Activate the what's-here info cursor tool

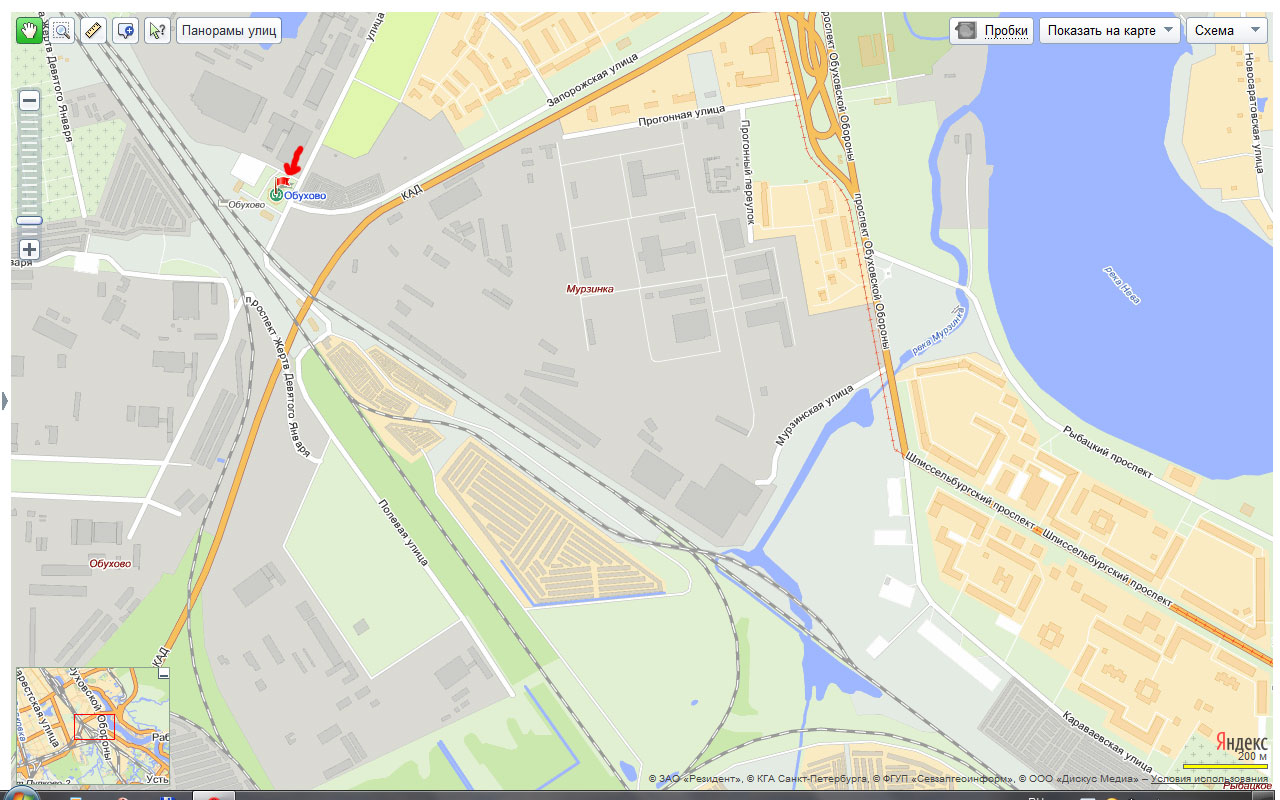tap(157, 30)
